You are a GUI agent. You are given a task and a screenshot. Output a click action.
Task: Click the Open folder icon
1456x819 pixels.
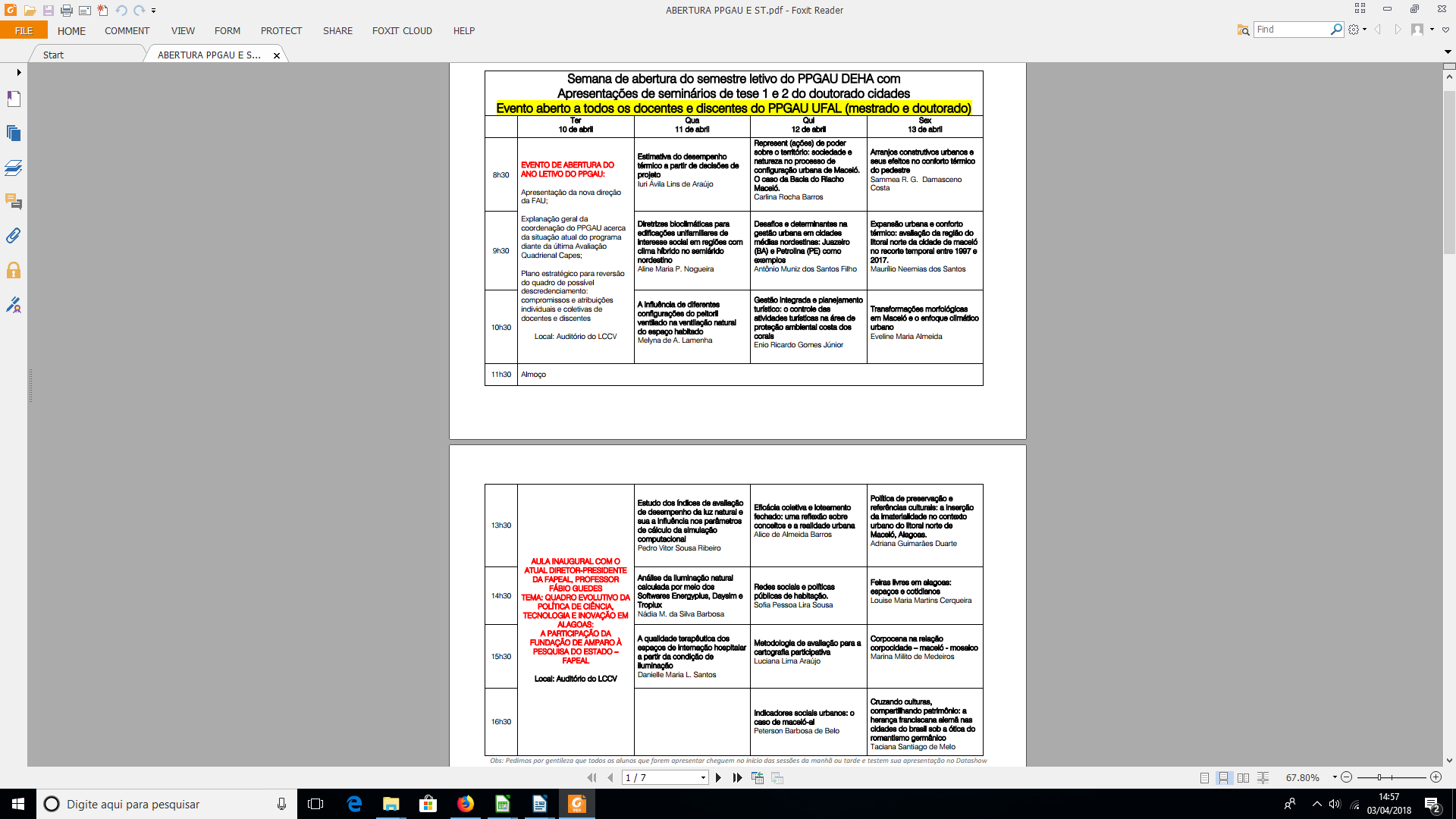click(x=30, y=11)
